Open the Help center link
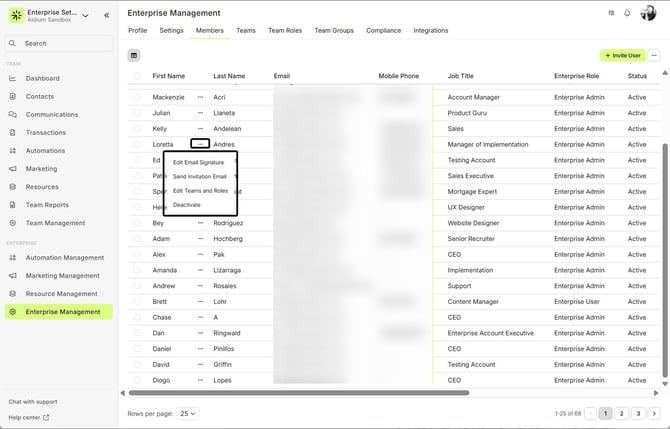Screen dimensions: 670x429 pyautogui.click(x=28, y=417)
